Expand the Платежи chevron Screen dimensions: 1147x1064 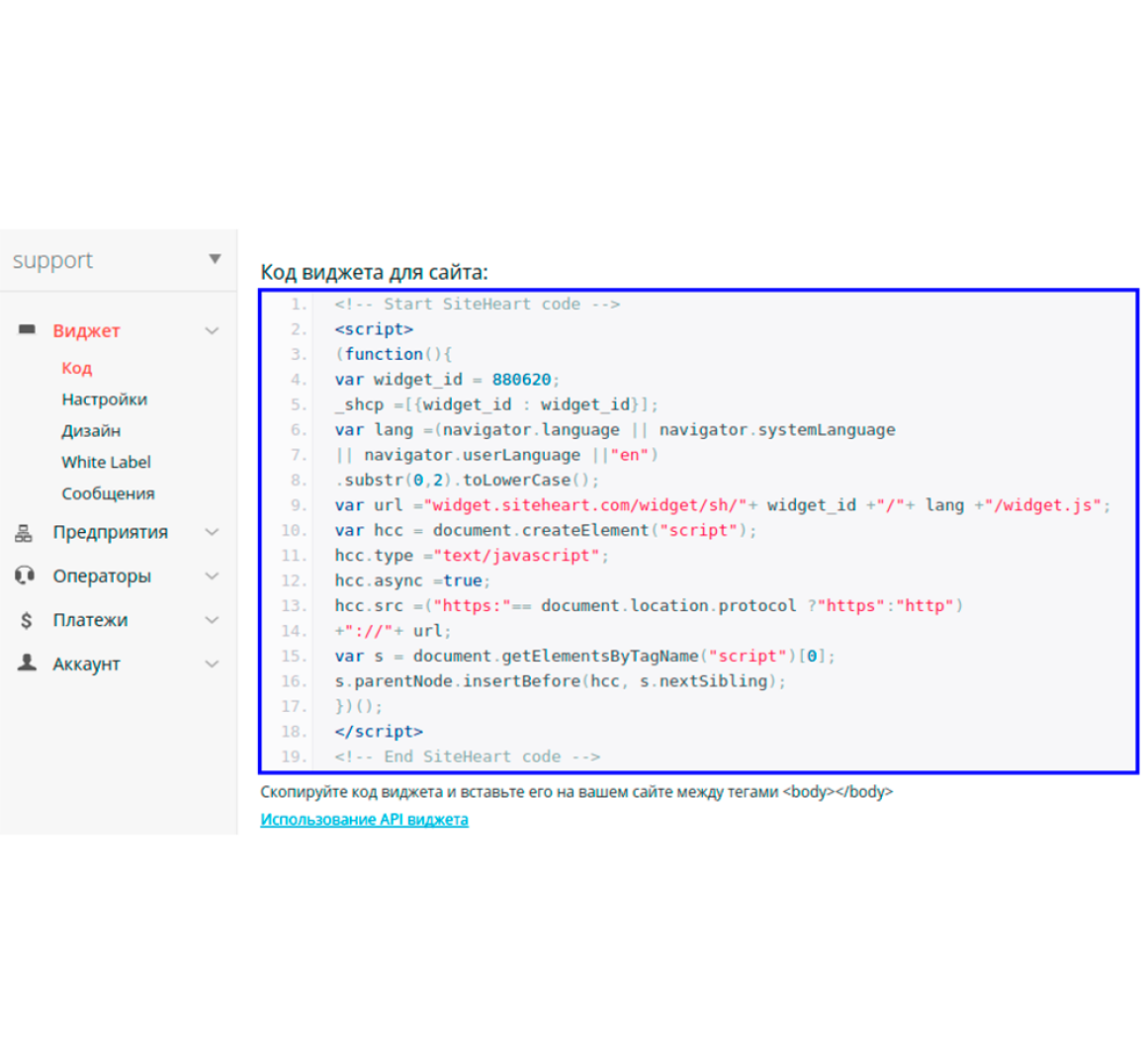click(x=213, y=620)
